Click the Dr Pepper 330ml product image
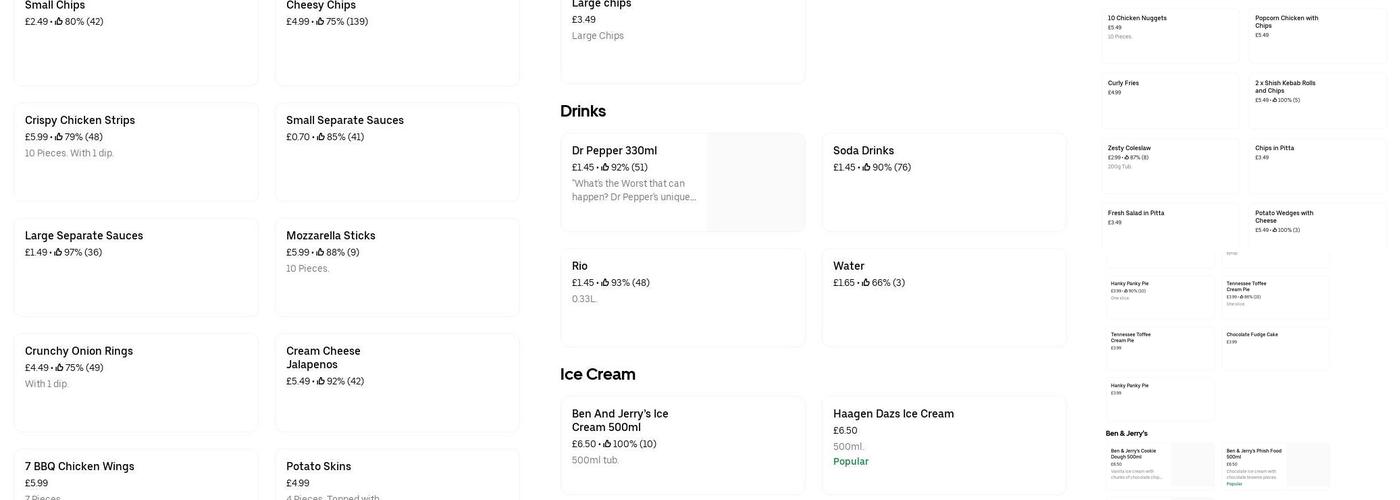Image resolution: width=1400 pixels, height=500 pixels. (x=755, y=182)
